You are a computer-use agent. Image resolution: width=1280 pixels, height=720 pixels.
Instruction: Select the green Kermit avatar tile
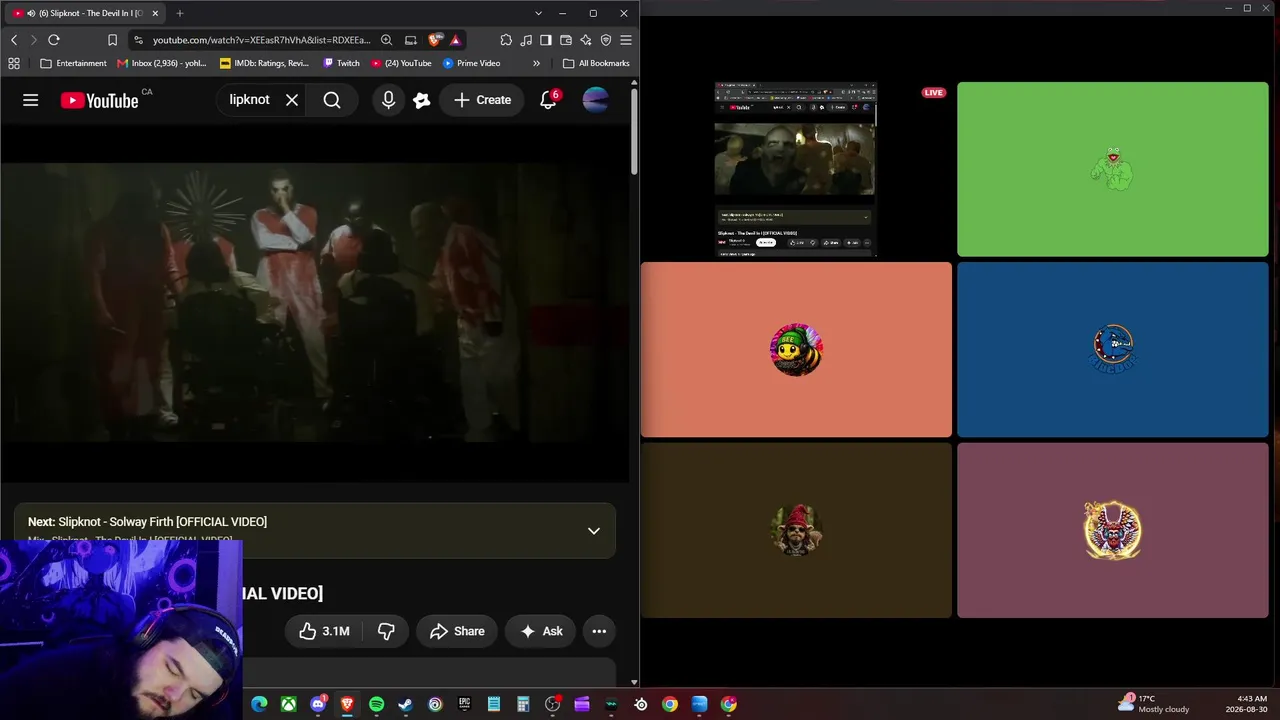pos(1112,170)
